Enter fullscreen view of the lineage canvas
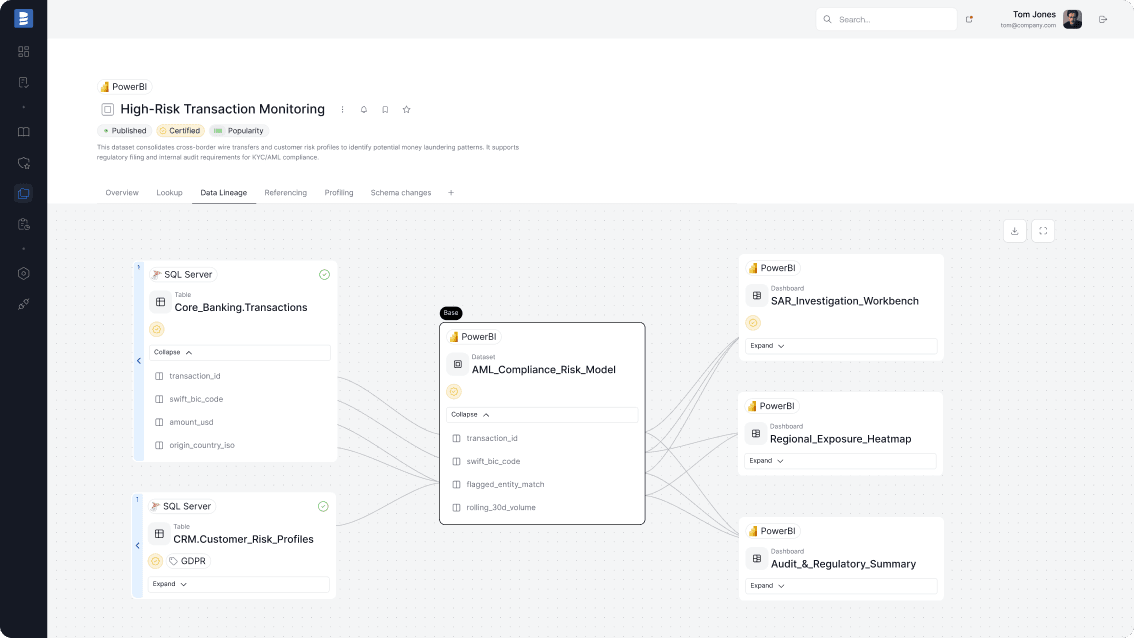The image size is (1134, 638). click(1042, 230)
